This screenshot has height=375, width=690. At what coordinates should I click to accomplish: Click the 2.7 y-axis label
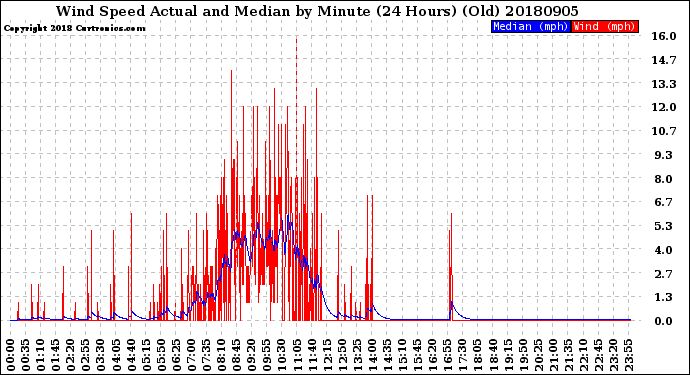[x=664, y=274]
